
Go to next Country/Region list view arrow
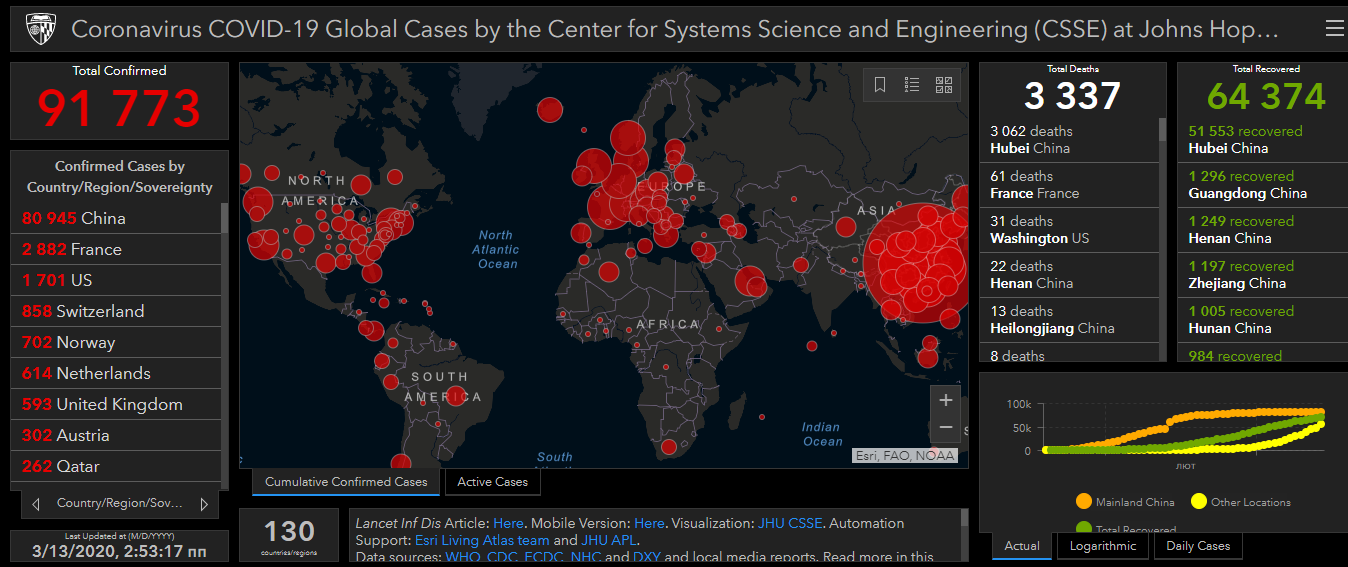204,504
